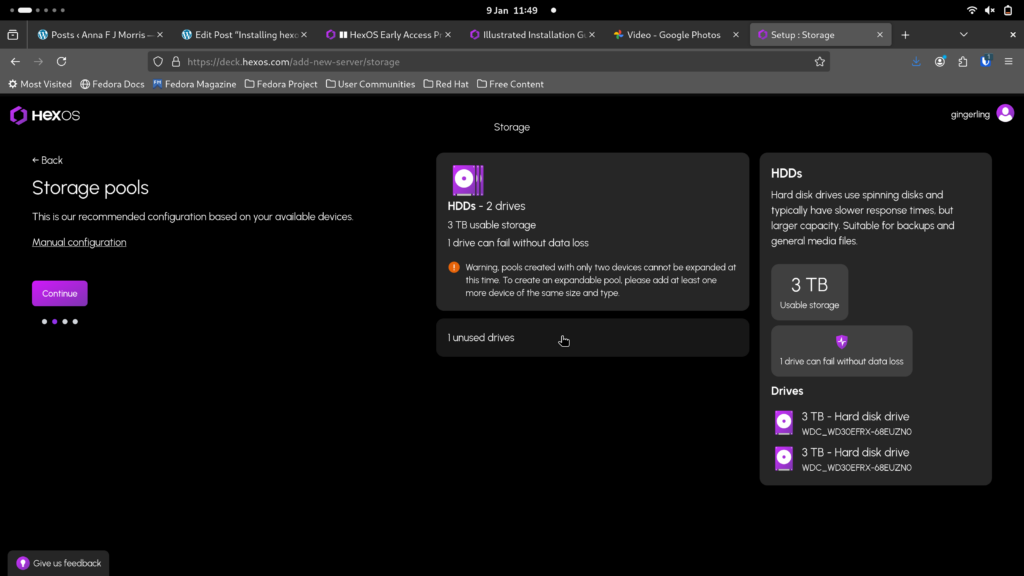This screenshot has height=576, width=1024.
Task: Close the HexOS Early Access tab
Action: (447, 35)
